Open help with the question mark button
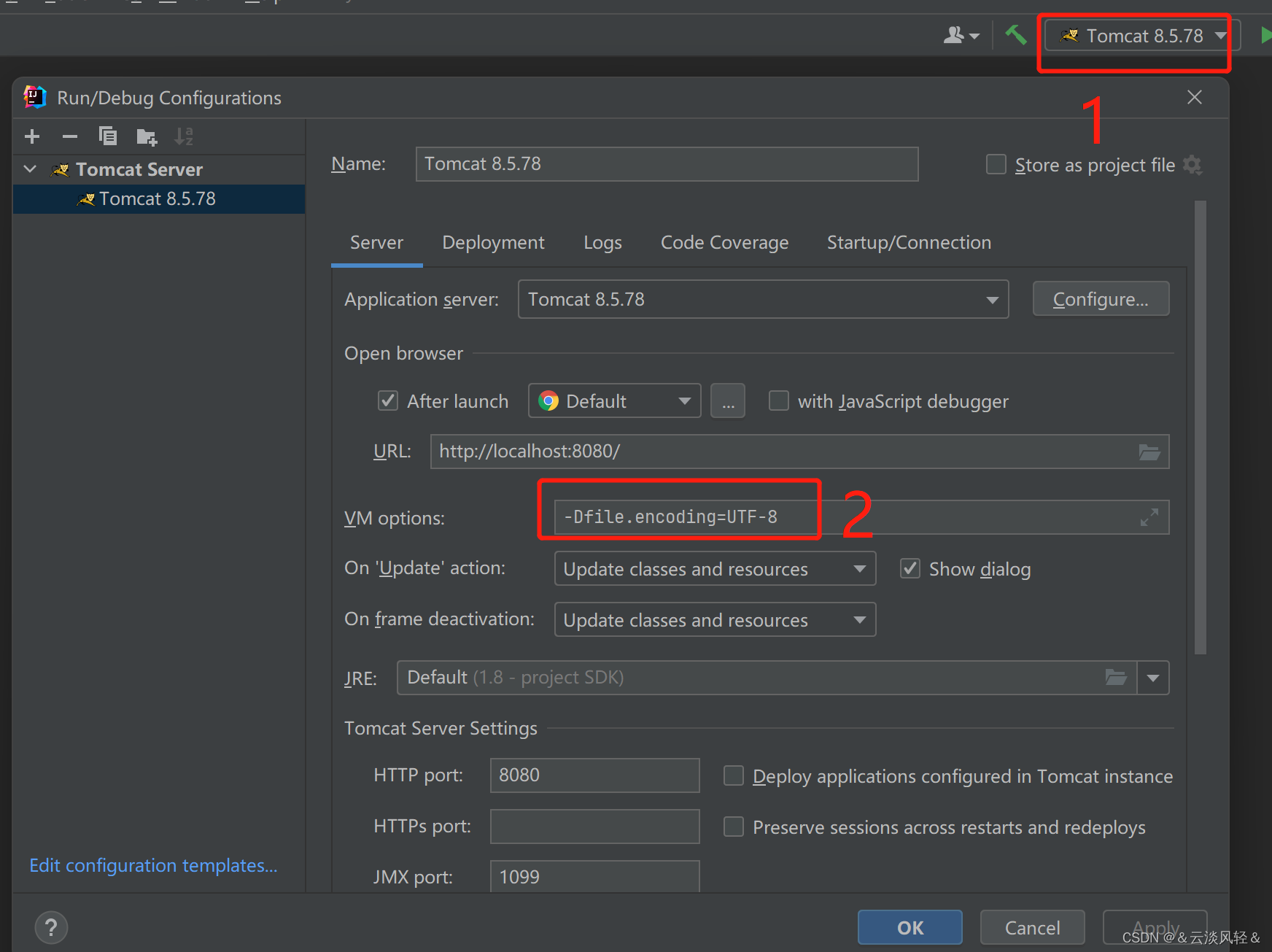 [x=51, y=928]
